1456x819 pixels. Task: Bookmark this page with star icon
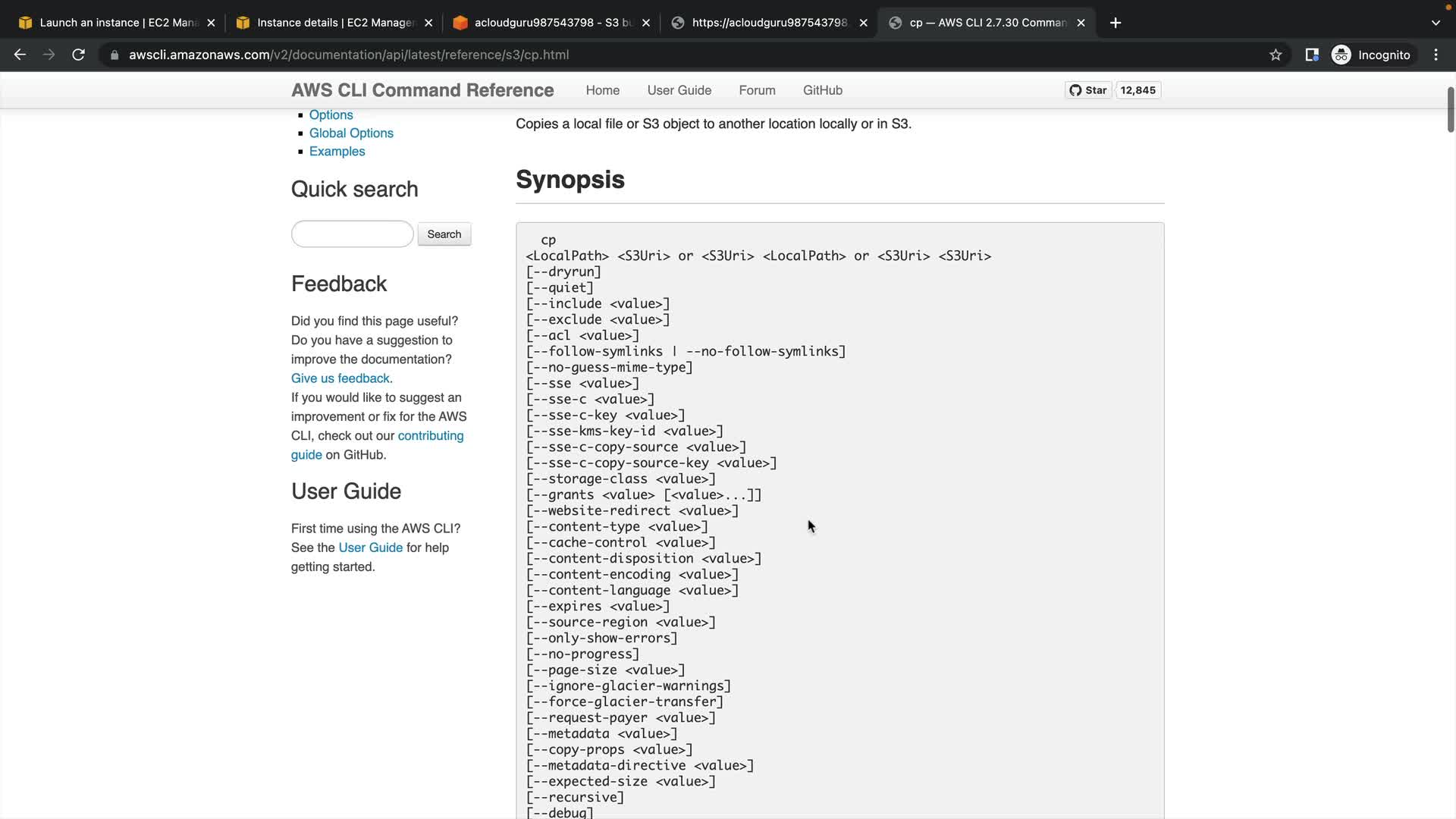pyautogui.click(x=1276, y=55)
